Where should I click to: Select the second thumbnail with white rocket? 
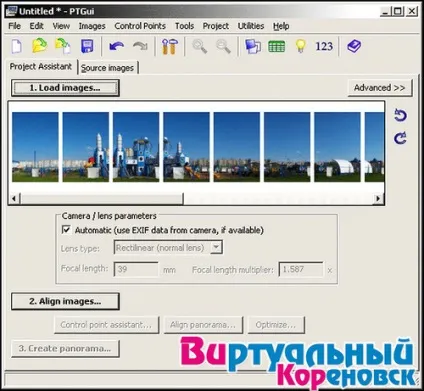86,147
